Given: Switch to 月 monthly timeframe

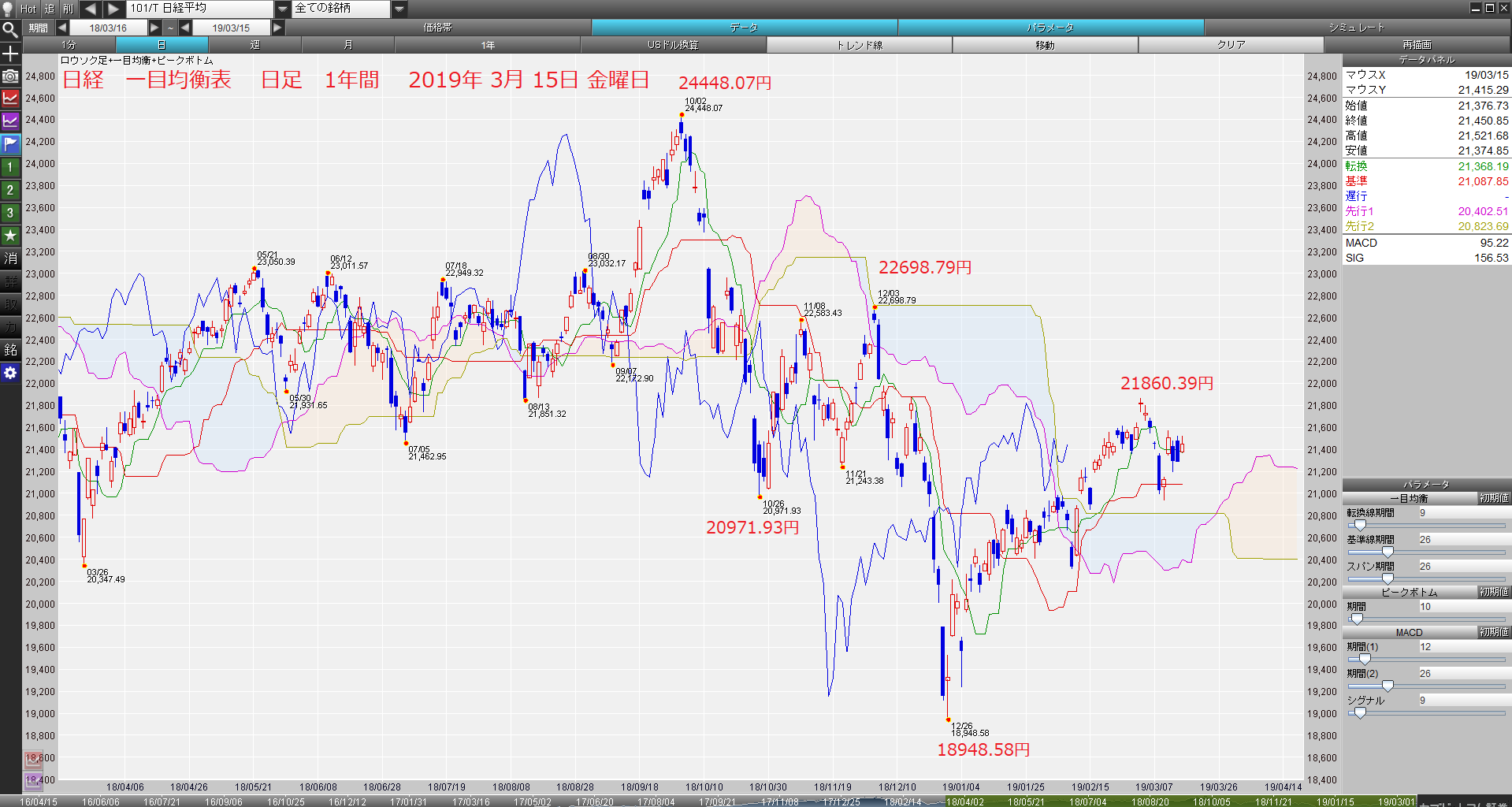Looking at the screenshot, I should [x=348, y=45].
